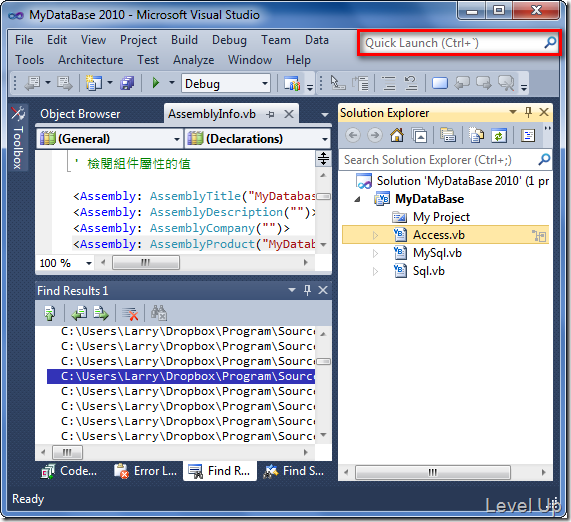Switch to the Object Browser tab
The width and height of the screenshot is (571, 522).
(80, 114)
